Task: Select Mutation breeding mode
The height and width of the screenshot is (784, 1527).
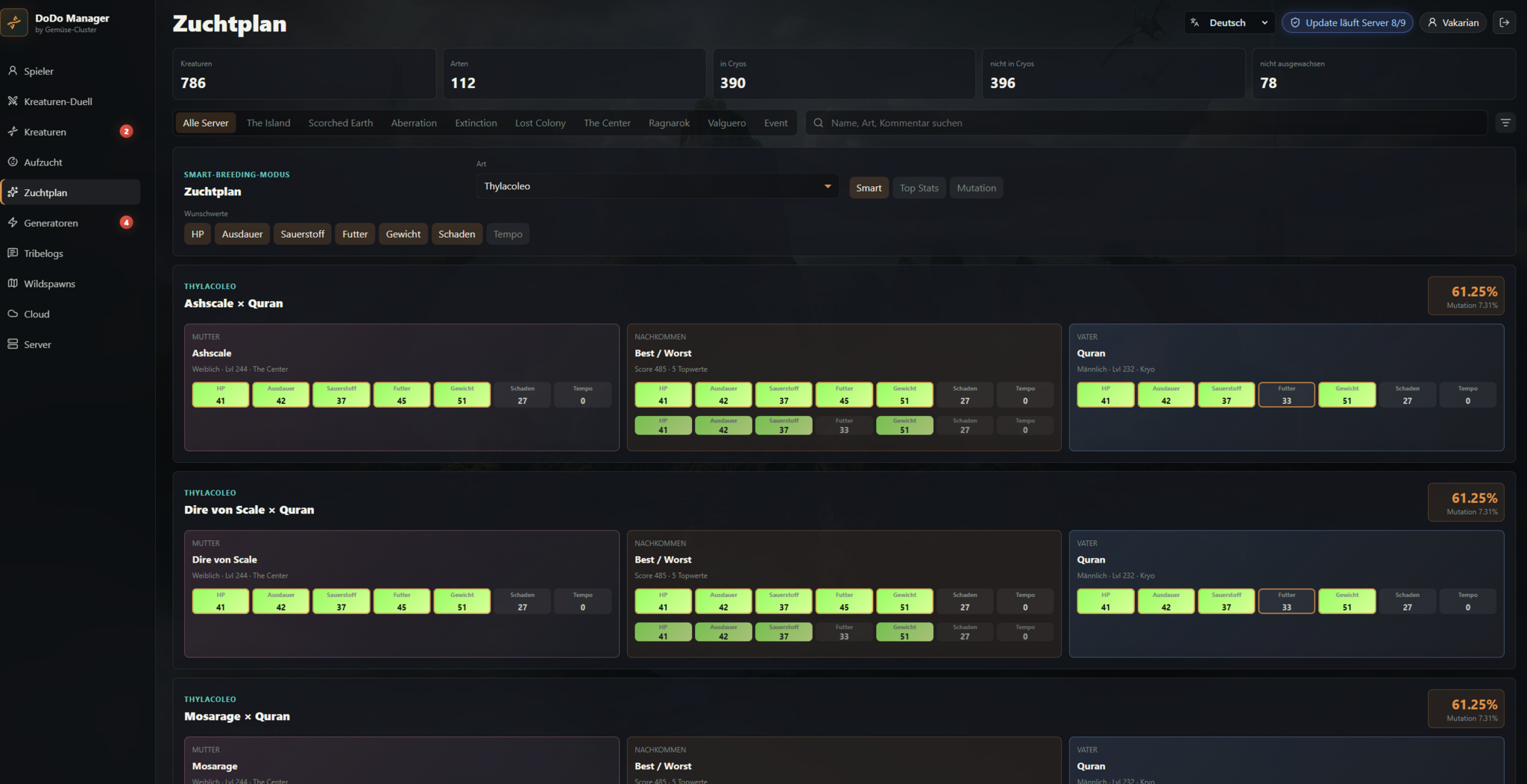Action: [x=977, y=188]
